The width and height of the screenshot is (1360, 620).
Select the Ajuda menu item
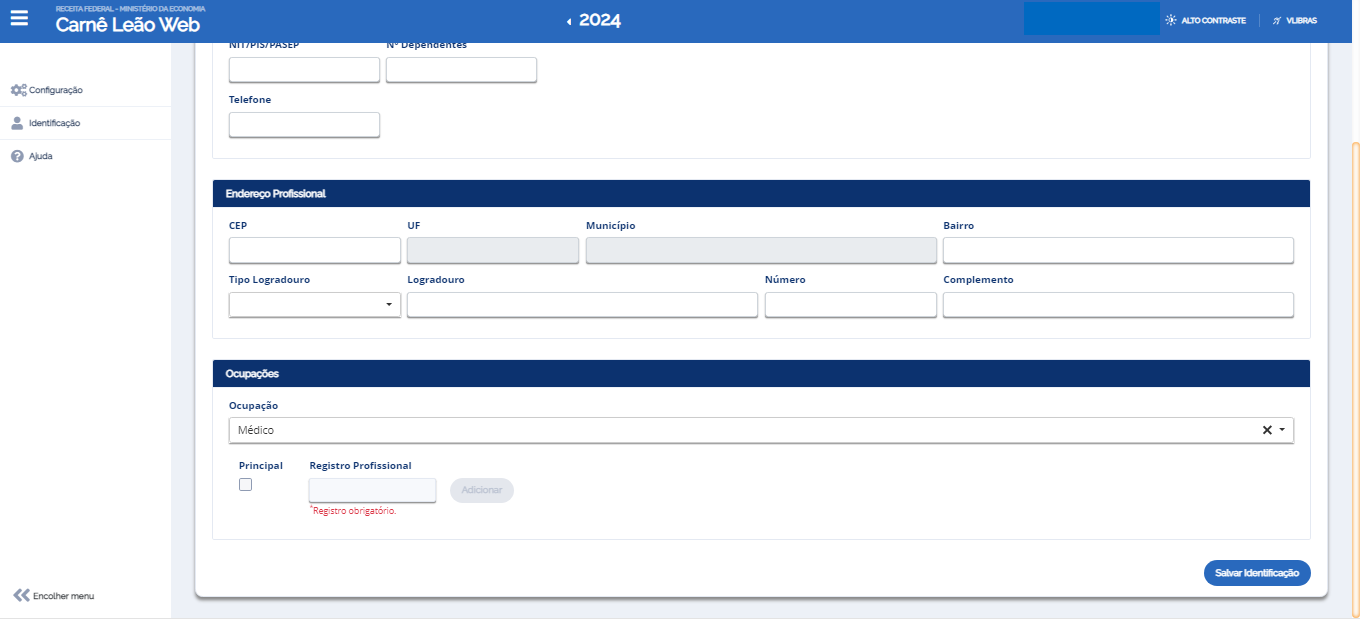click(x=41, y=157)
